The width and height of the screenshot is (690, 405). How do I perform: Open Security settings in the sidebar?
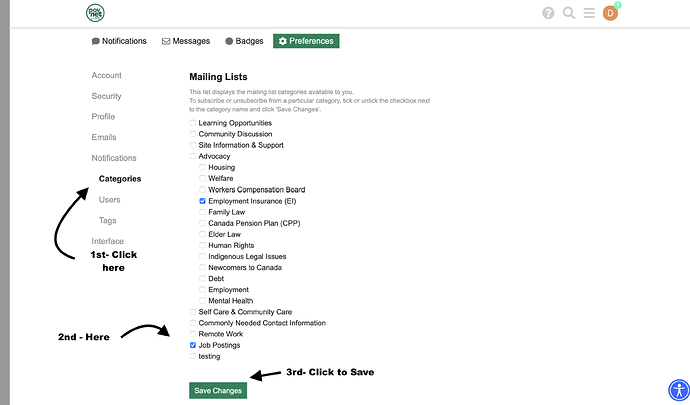click(106, 96)
